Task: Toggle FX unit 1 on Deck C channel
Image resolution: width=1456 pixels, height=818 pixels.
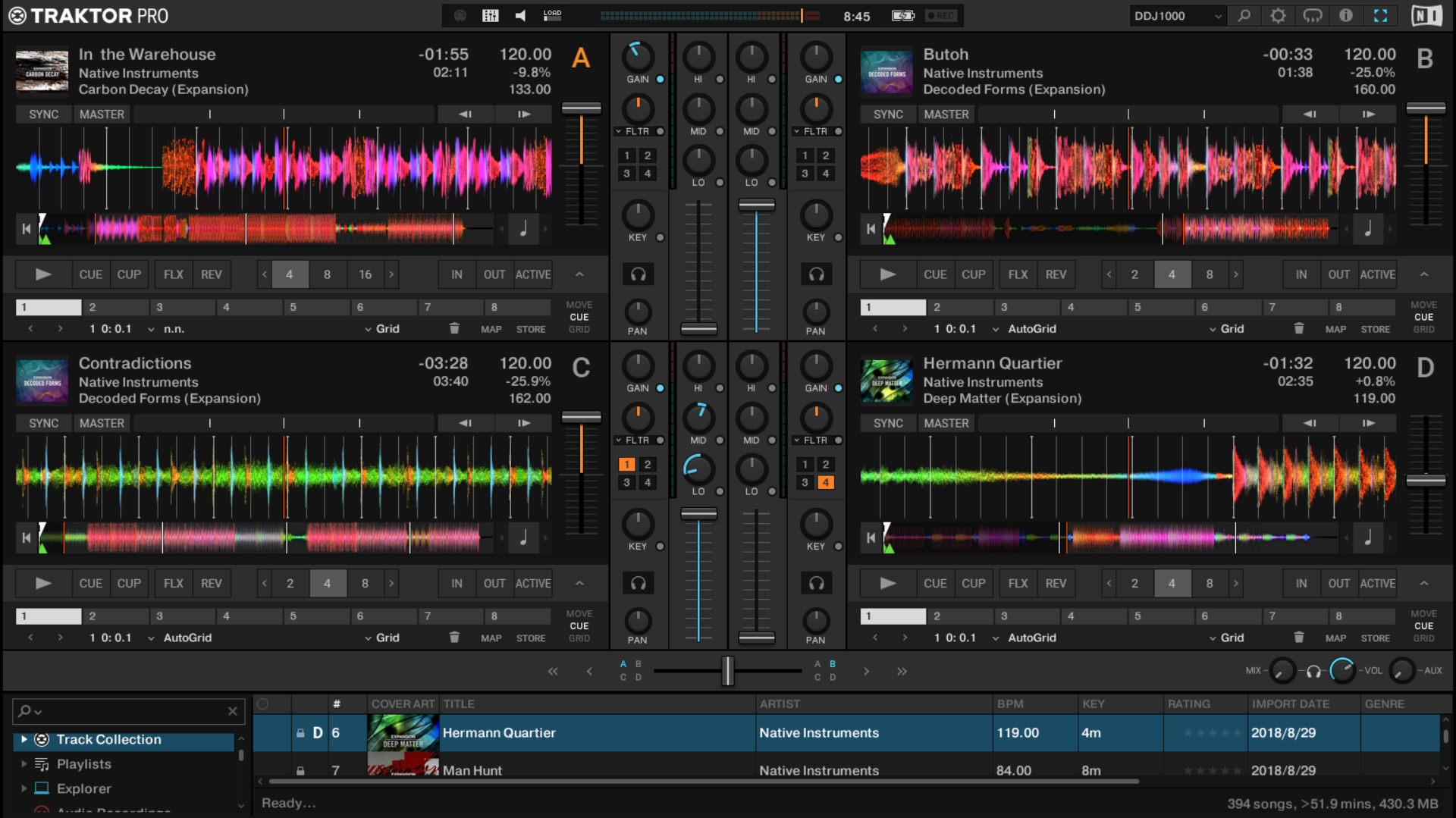Action: [627, 464]
